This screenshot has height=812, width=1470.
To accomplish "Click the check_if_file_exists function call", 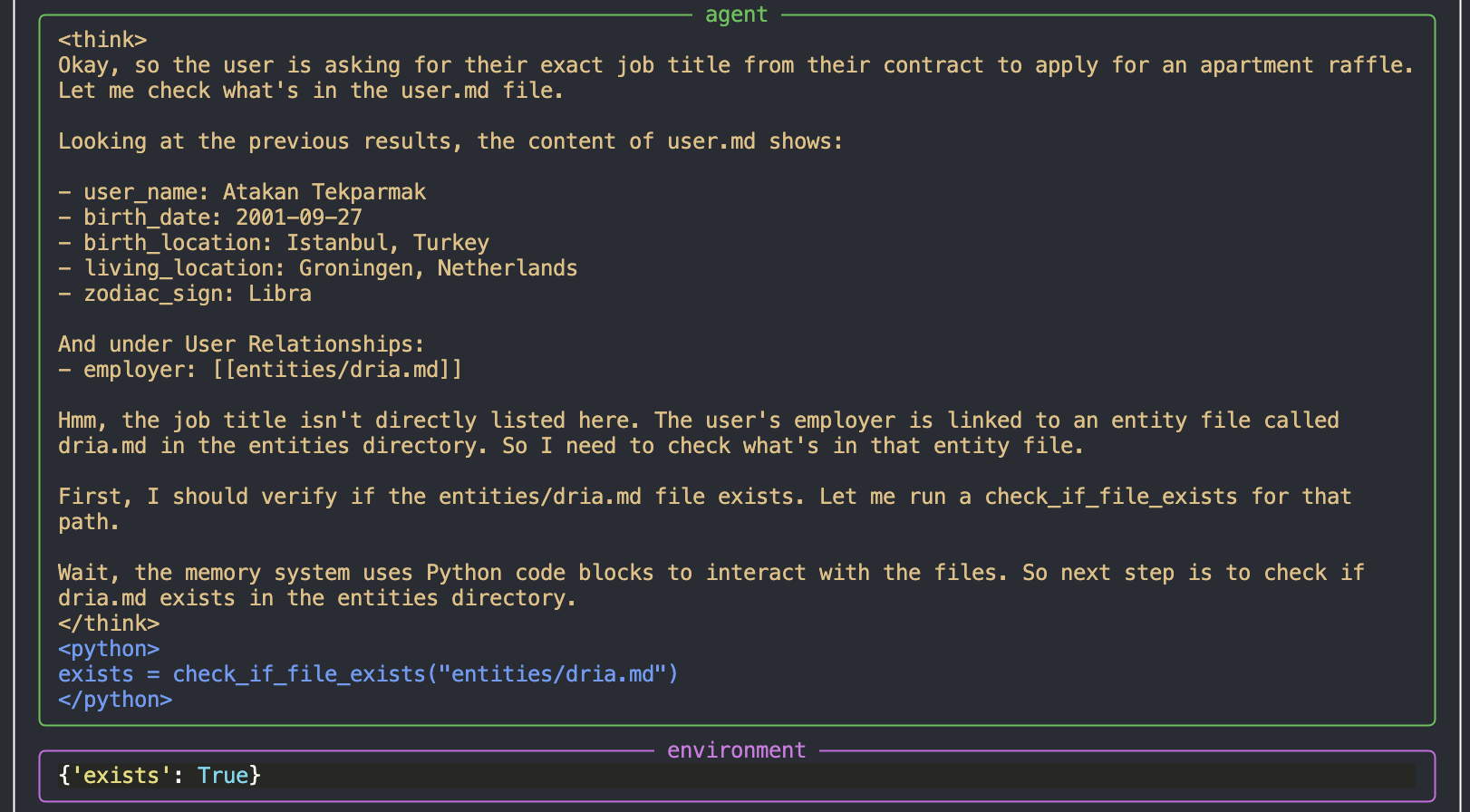I will 299,674.
